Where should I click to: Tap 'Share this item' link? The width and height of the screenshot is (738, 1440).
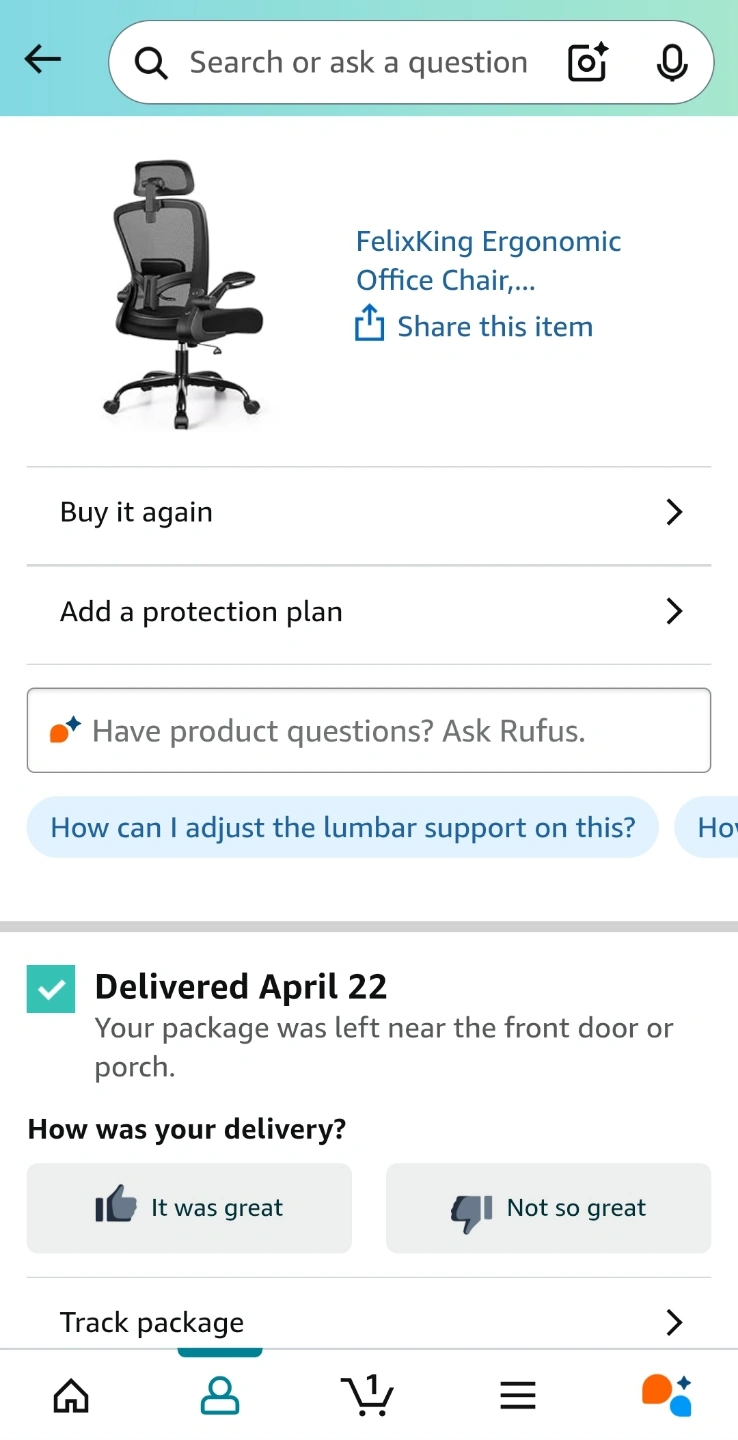click(474, 326)
